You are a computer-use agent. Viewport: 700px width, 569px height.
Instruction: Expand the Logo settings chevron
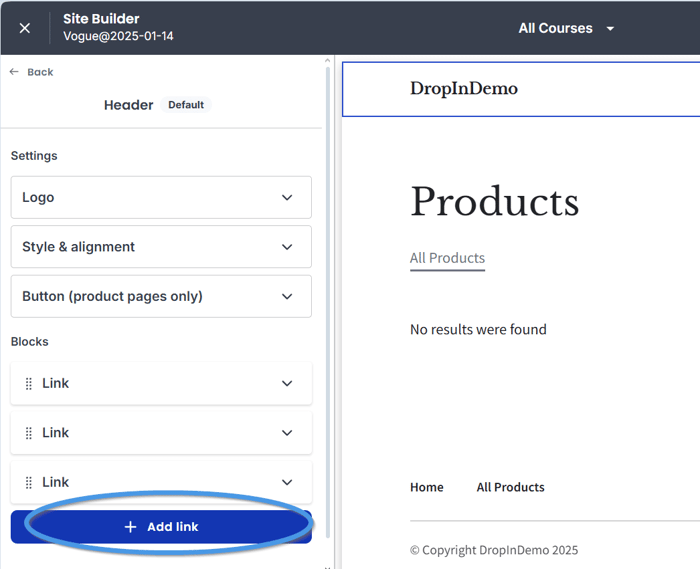coord(287,198)
